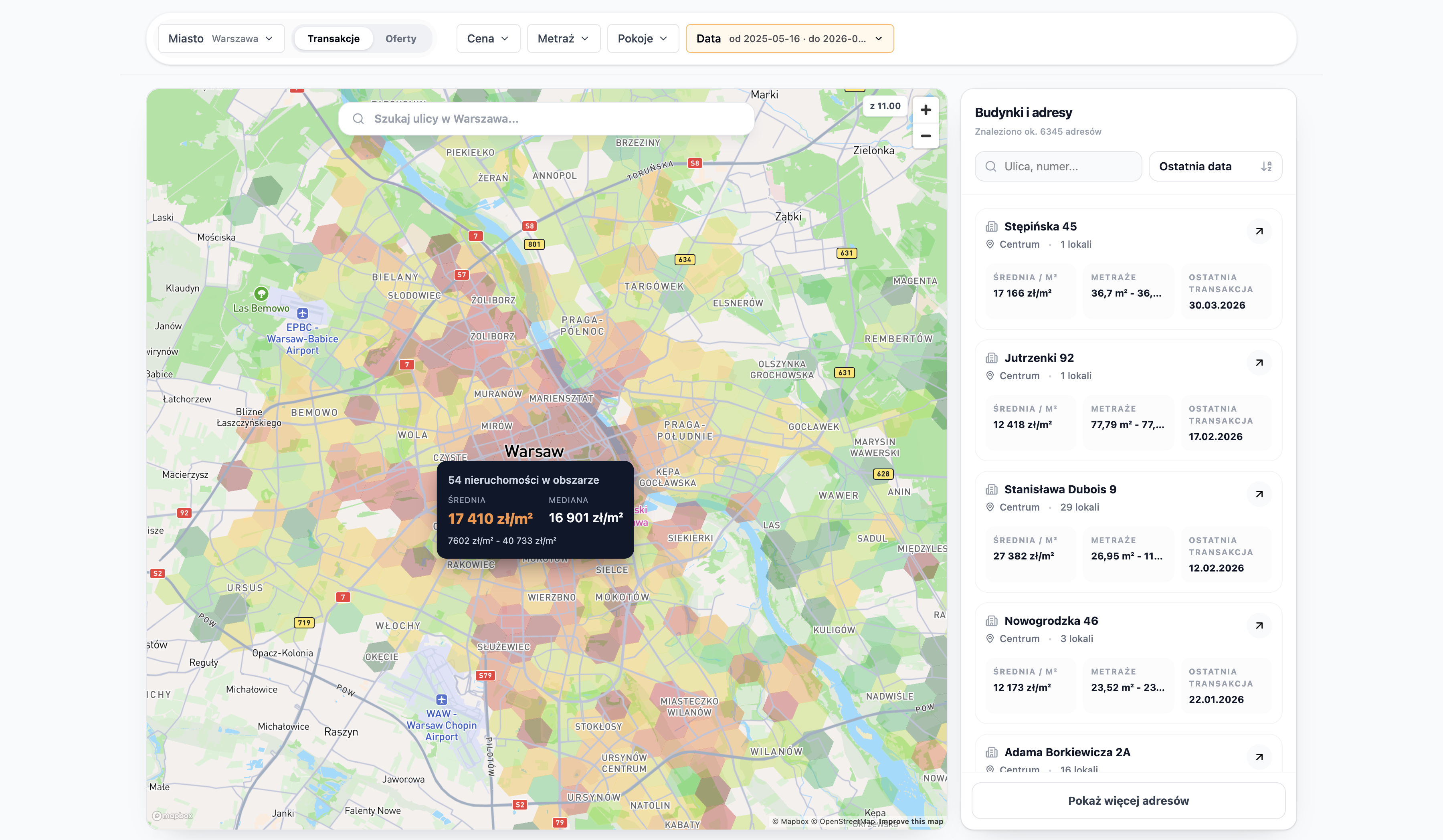Switch to Transakcje mode
Screen dimensions: 1443x840
333,38
